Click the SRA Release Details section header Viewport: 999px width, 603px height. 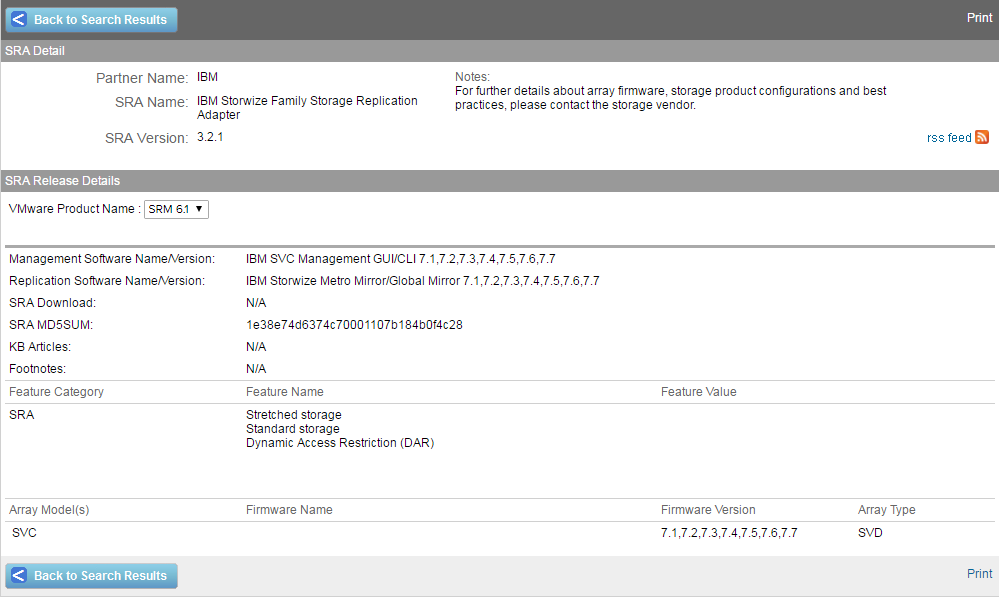click(x=500, y=181)
